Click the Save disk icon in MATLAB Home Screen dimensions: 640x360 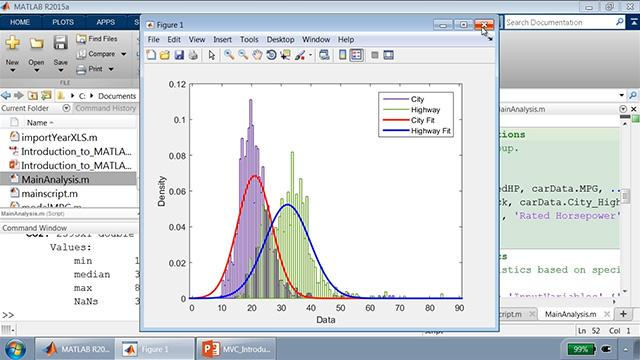tap(60, 42)
